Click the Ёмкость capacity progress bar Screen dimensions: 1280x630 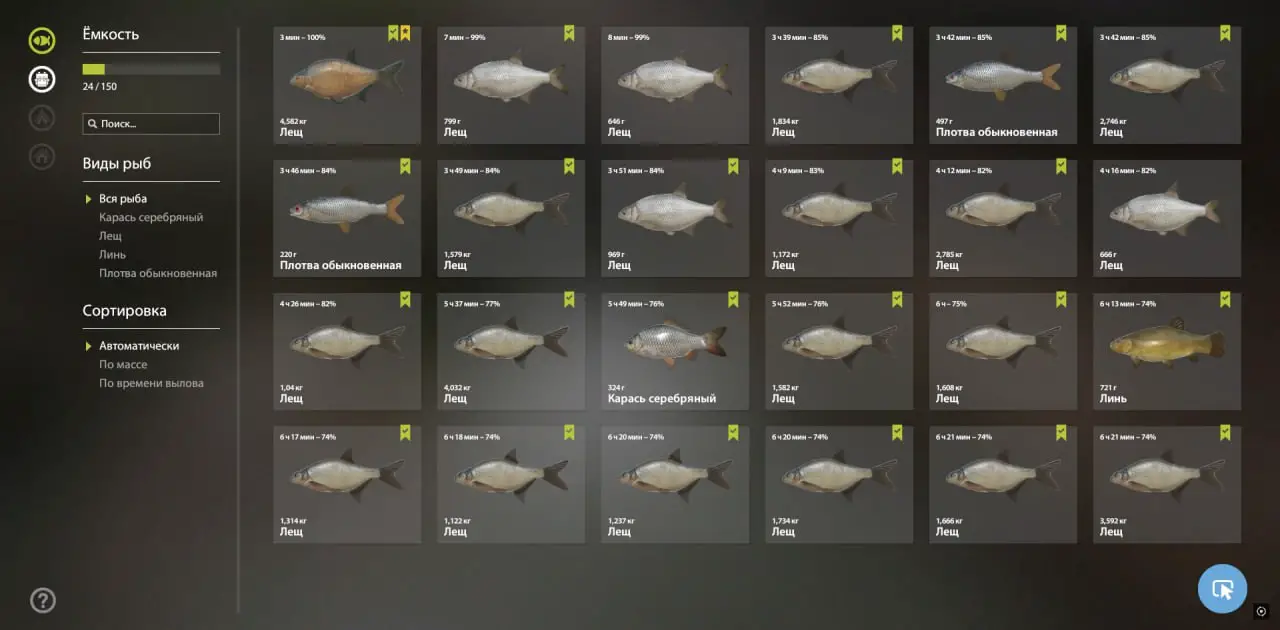[x=151, y=69]
